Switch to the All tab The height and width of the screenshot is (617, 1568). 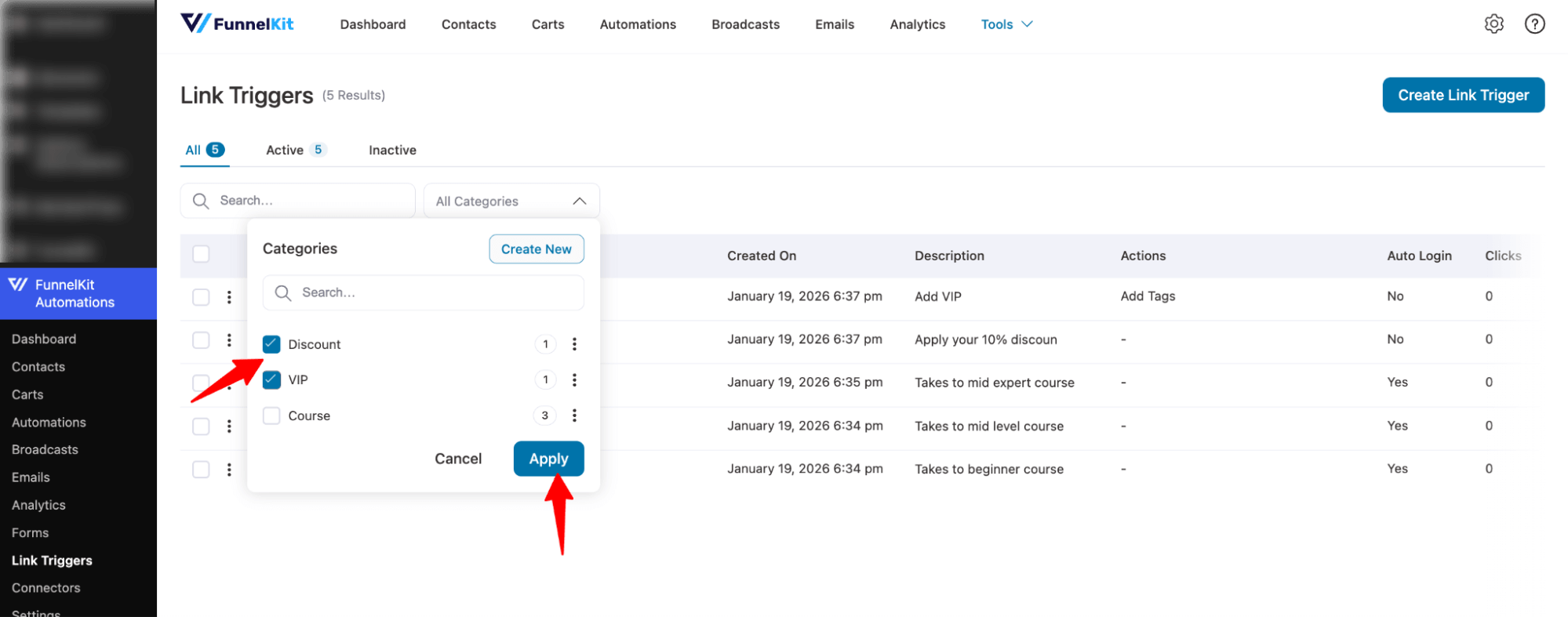205,150
